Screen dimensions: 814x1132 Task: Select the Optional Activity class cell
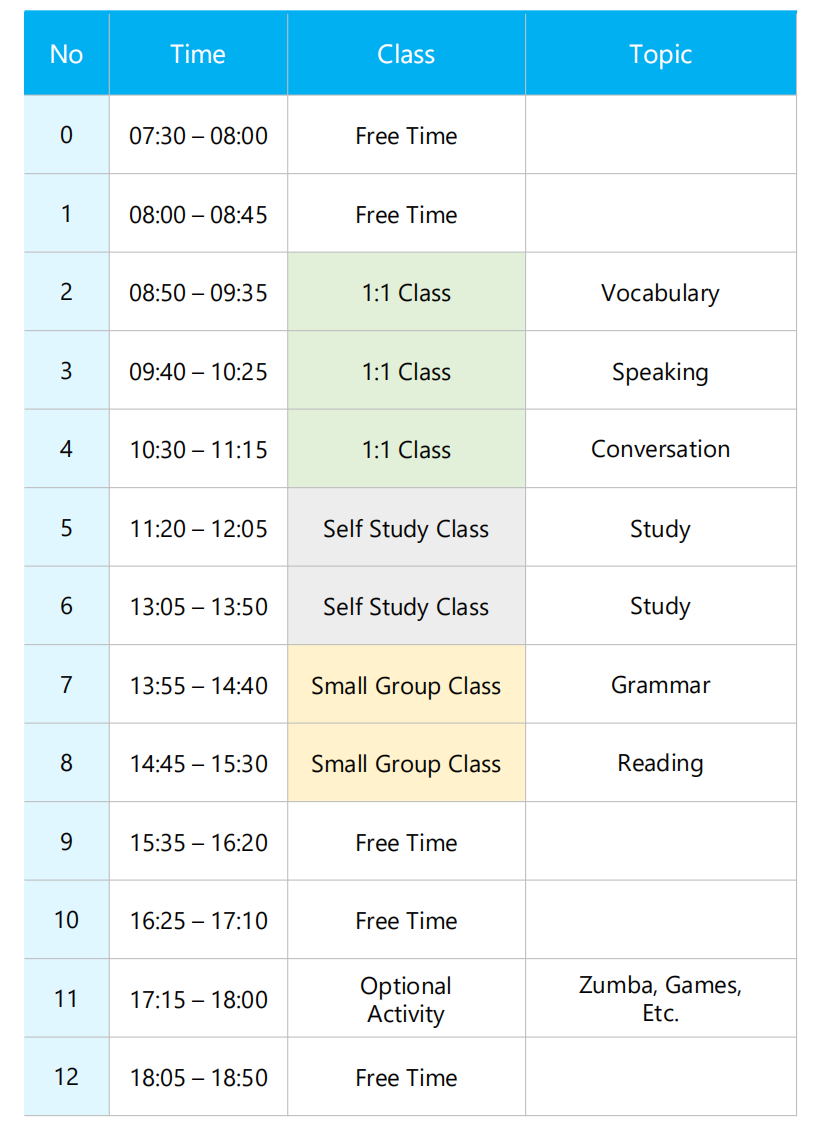click(406, 999)
